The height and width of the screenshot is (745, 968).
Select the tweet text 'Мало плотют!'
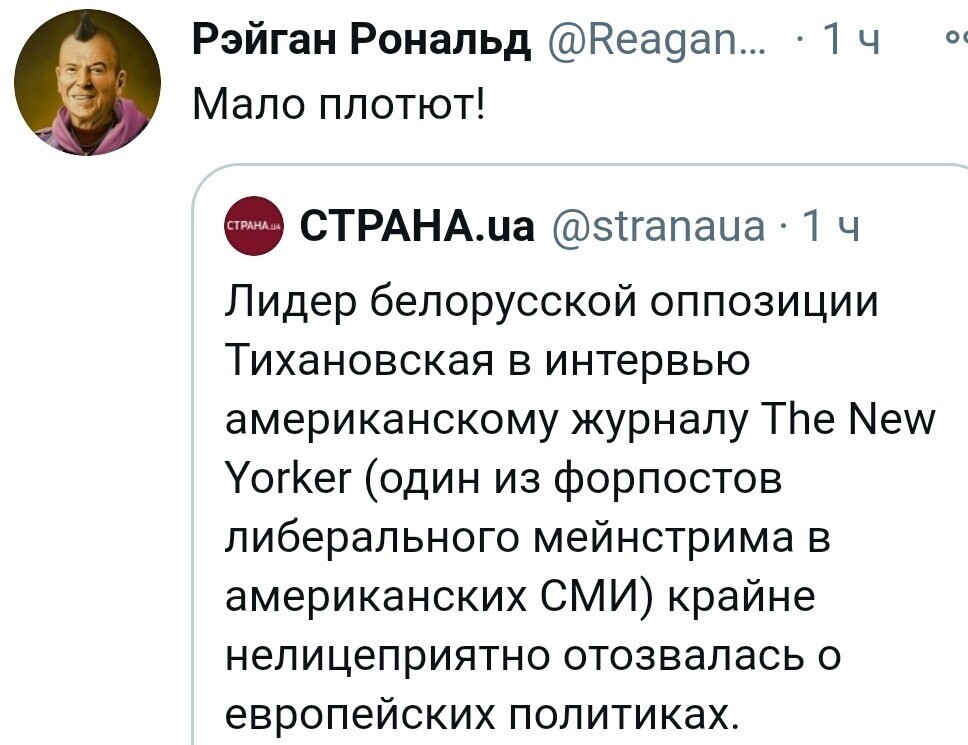[340, 104]
